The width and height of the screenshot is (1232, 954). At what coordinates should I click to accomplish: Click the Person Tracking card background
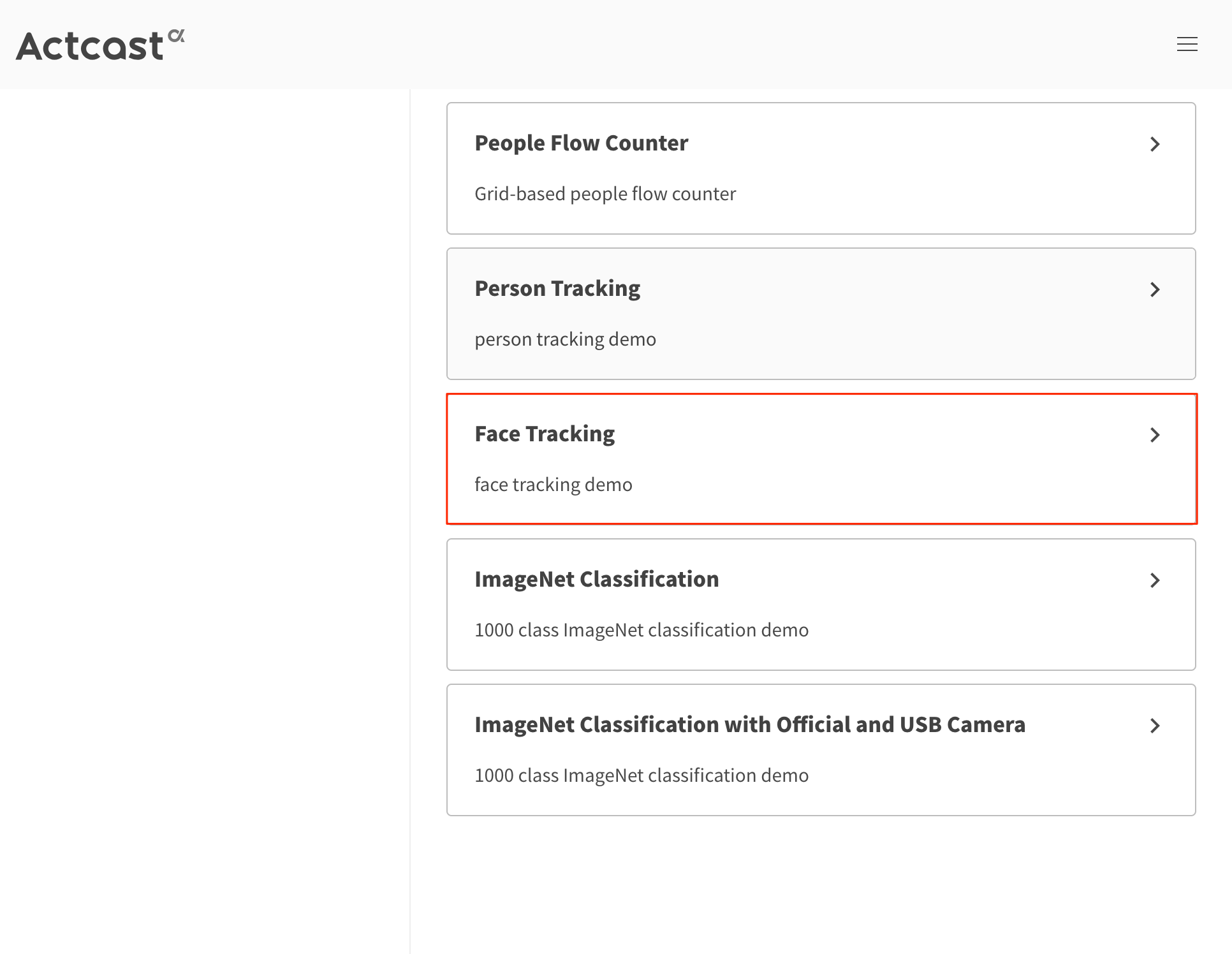click(821, 314)
